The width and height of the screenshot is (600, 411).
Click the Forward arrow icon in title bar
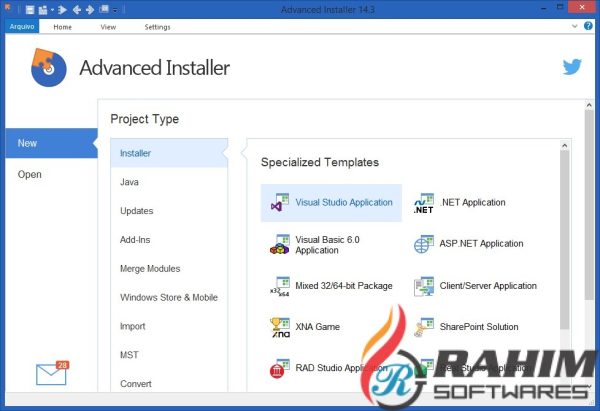[90, 10]
